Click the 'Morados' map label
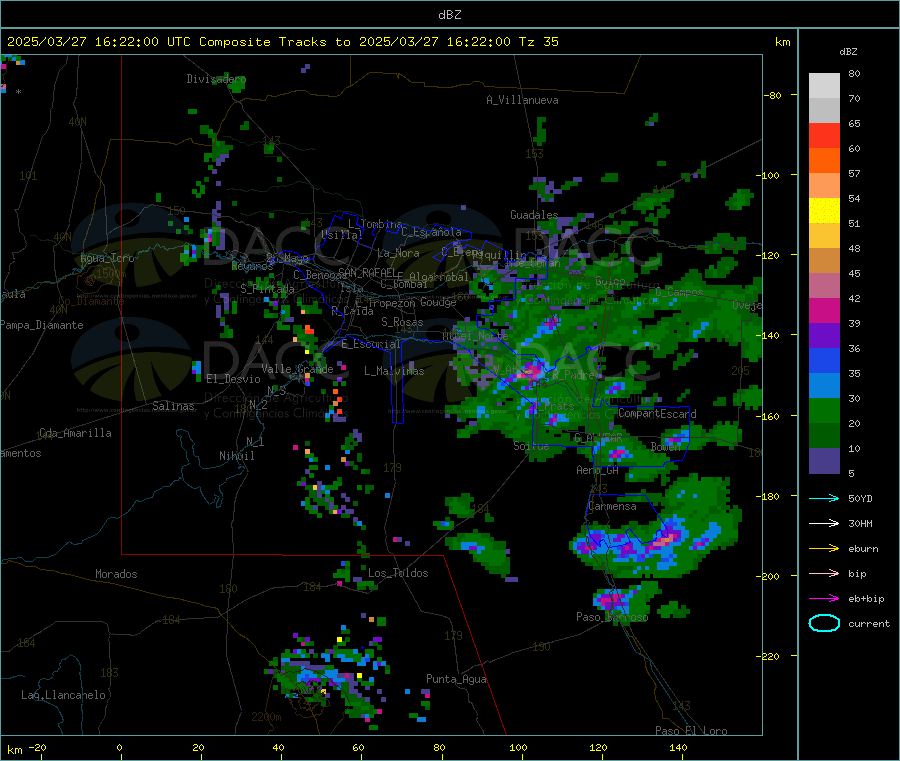Image resolution: width=900 pixels, height=761 pixels. (x=116, y=574)
